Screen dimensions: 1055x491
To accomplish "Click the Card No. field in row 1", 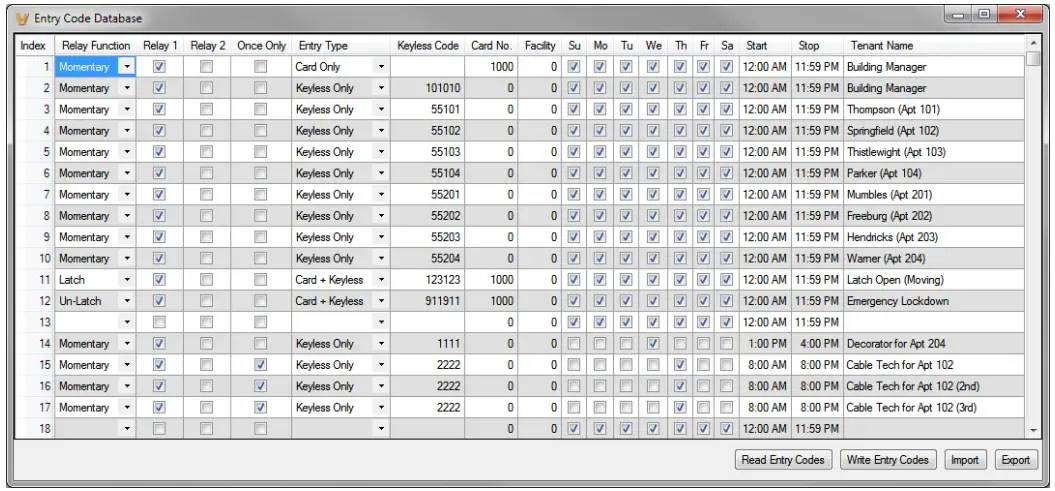I will (x=491, y=67).
